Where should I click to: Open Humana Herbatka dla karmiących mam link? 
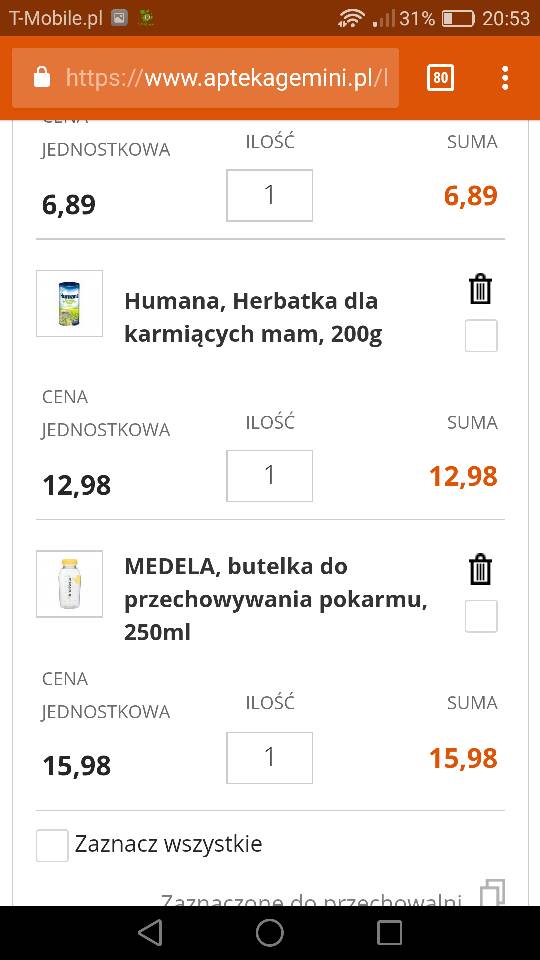(253, 318)
